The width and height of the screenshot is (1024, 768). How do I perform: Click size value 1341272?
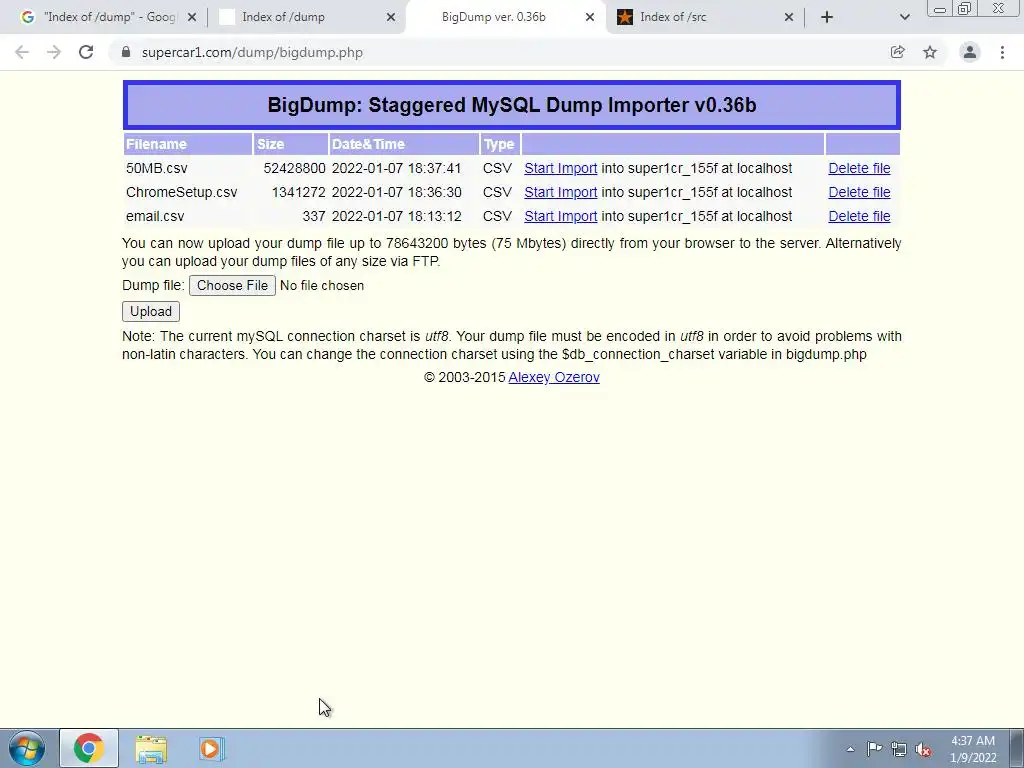pyautogui.click(x=298, y=192)
